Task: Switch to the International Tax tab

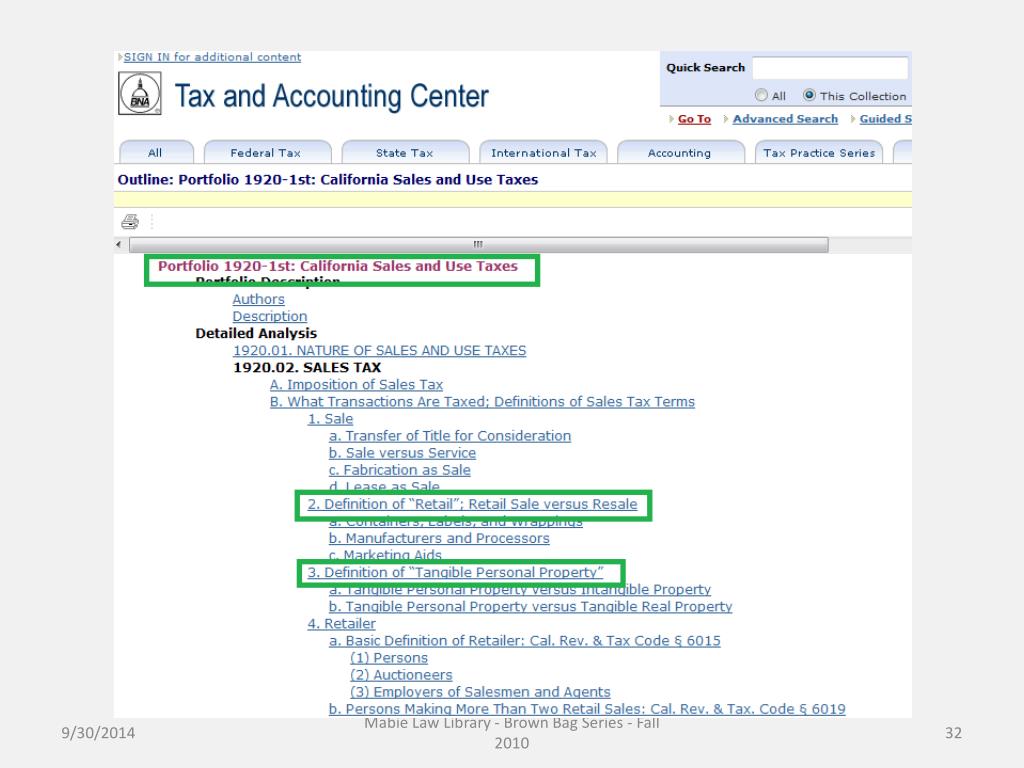Action: click(543, 153)
